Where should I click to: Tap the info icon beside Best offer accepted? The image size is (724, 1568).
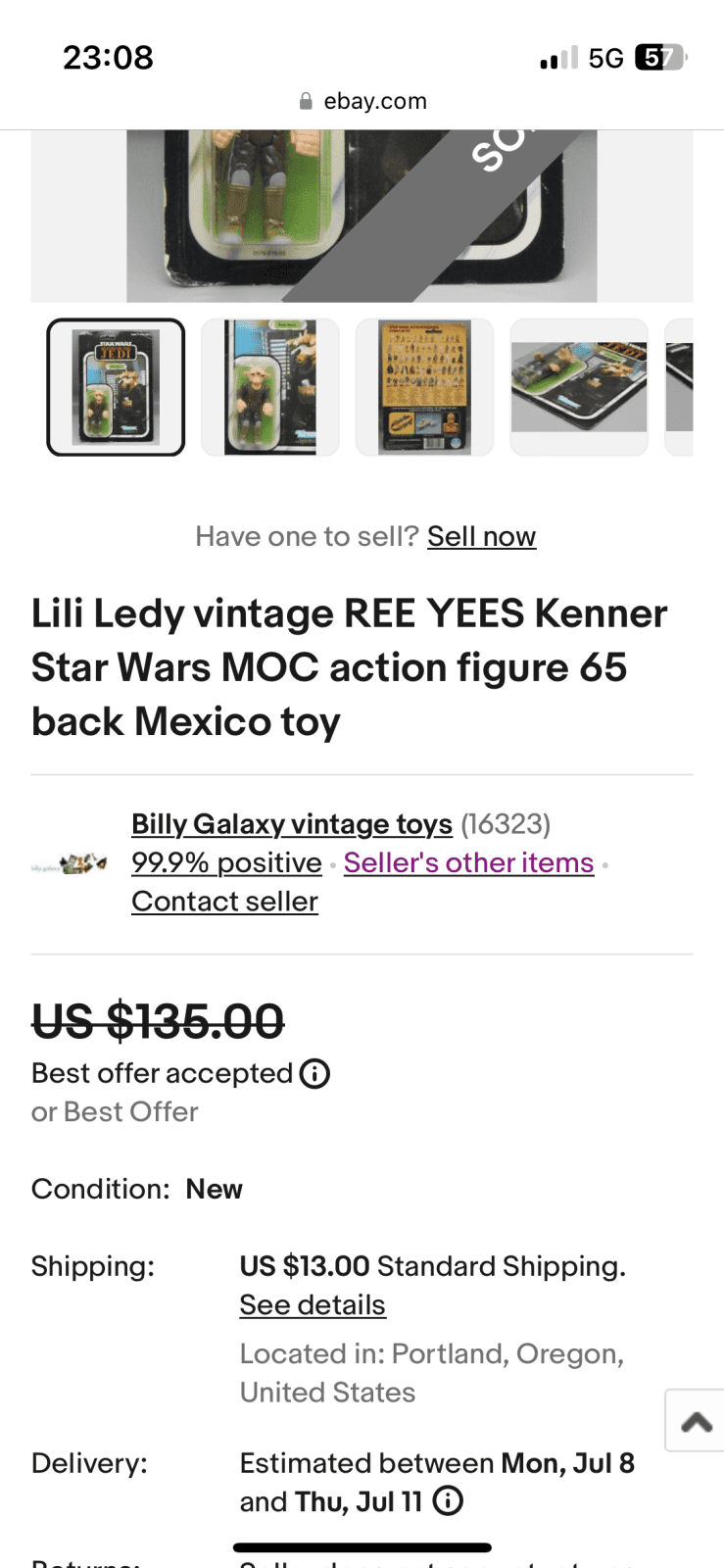tap(314, 1074)
